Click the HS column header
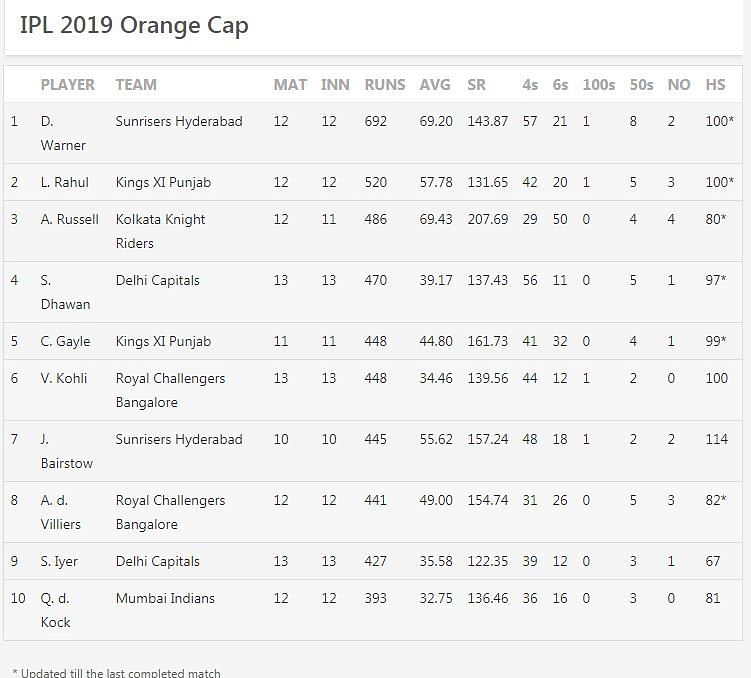 pyautogui.click(x=715, y=85)
